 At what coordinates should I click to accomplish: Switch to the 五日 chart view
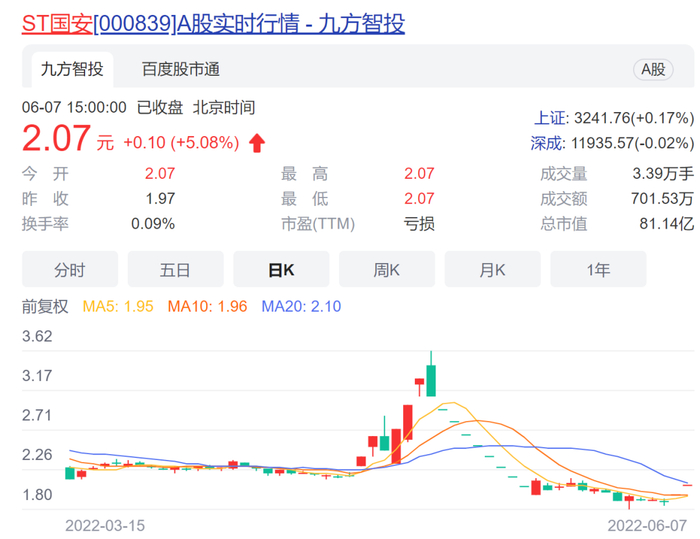click(175, 269)
